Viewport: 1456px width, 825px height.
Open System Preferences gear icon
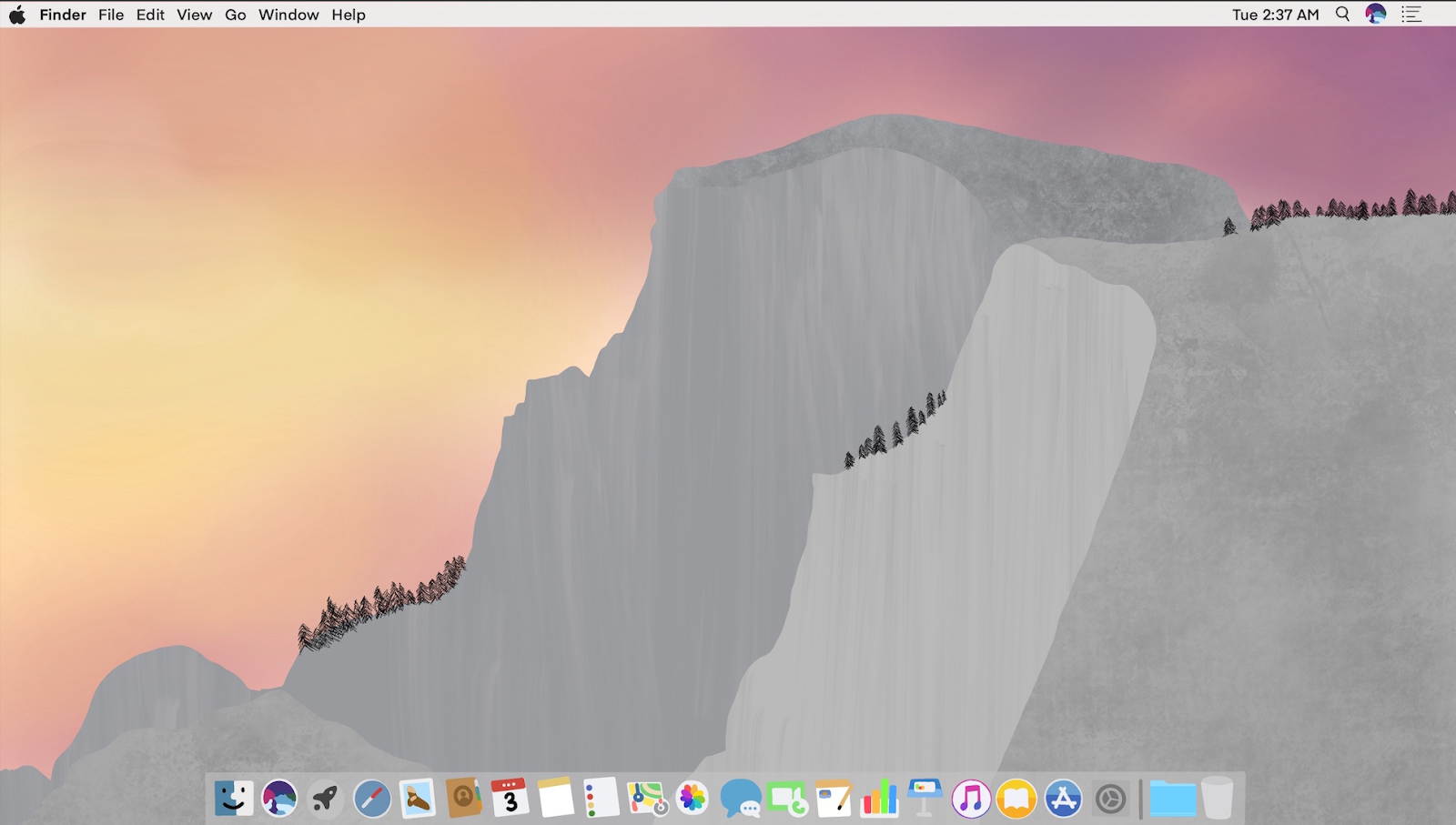pyautogui.click(x=1110, y=799)
